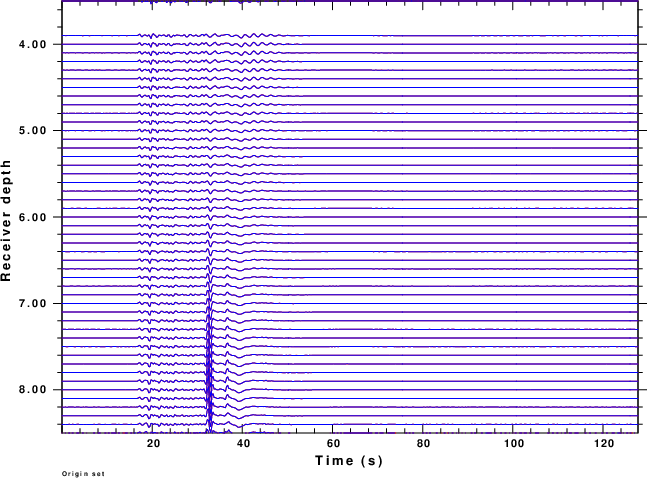647x478 pixels.
Task: Click the 'Receiver depth' axis label
Action: click(6, 221)
